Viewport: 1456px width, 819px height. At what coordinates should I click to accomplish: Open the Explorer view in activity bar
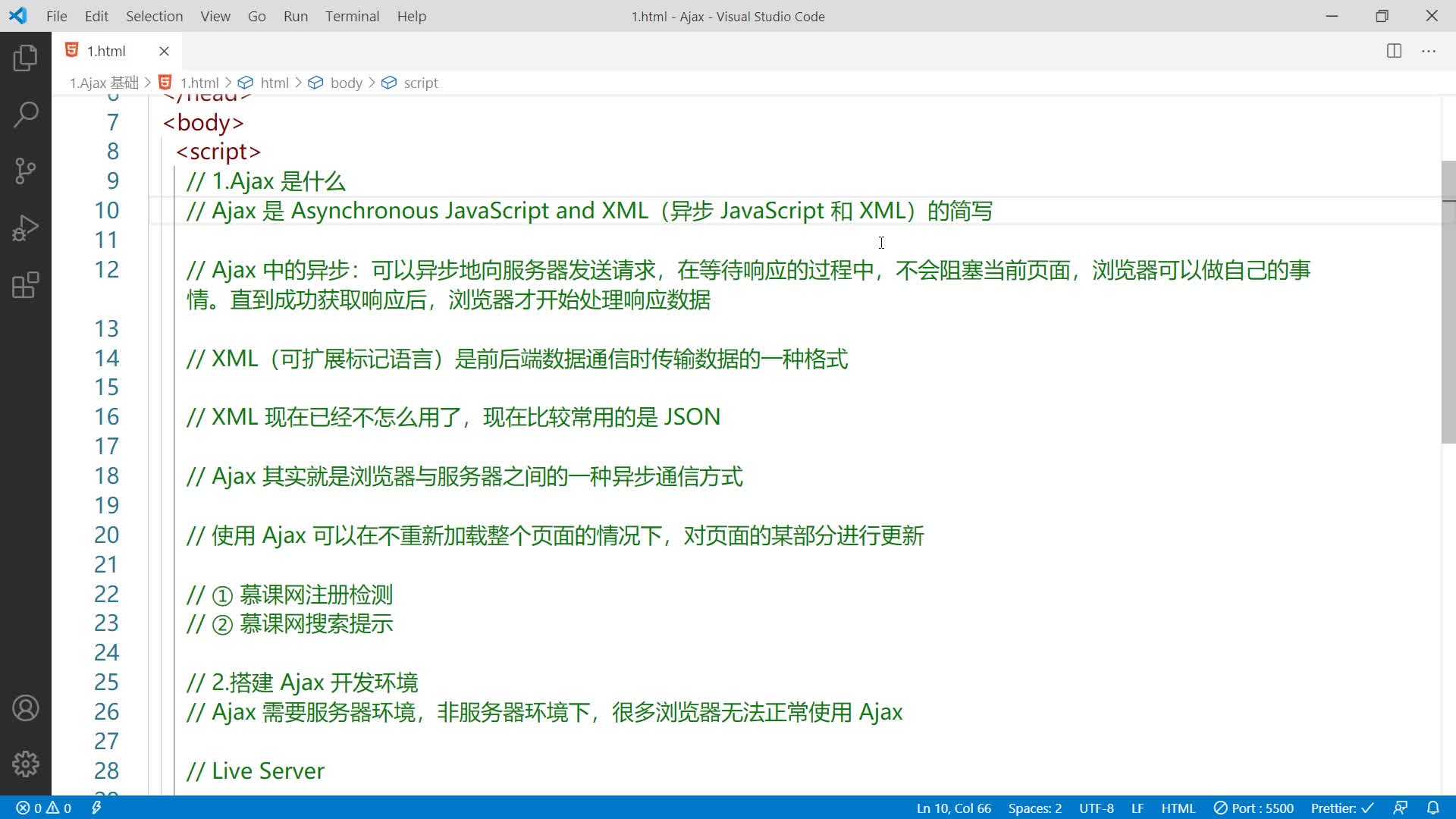25,58
